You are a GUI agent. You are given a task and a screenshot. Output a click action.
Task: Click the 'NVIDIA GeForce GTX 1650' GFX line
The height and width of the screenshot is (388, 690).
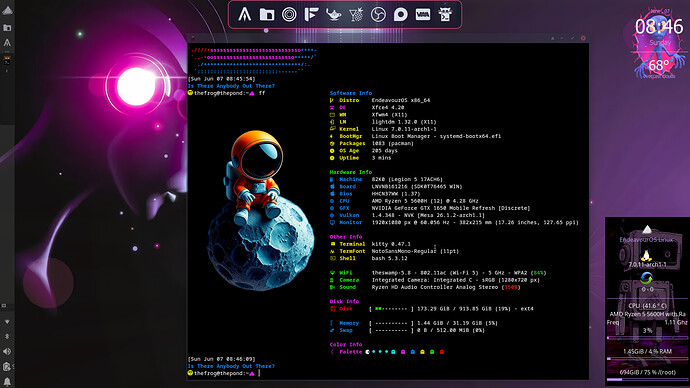pos(451,208)
